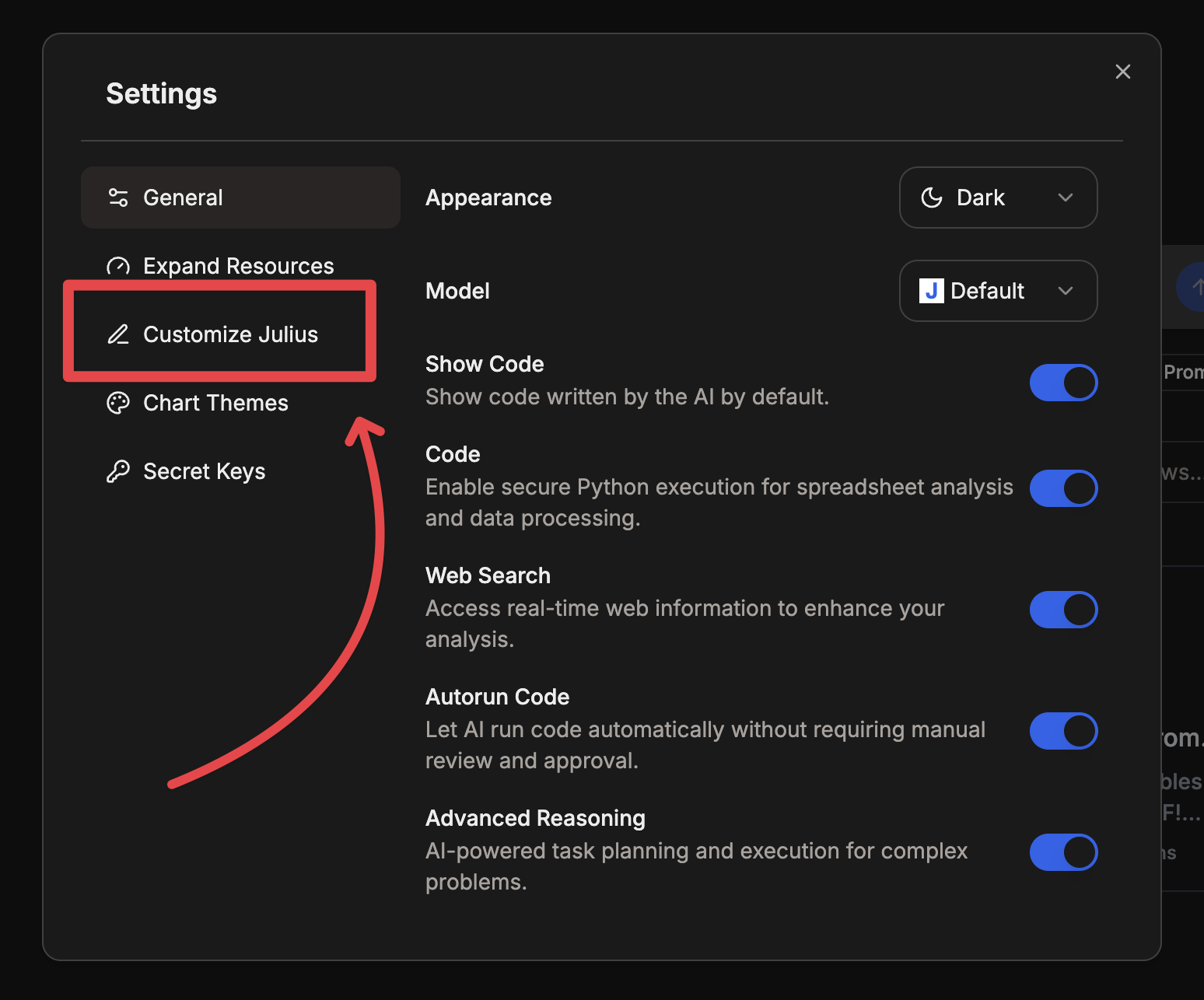Click the up-arrow send button behind the dialog
Image resolution: width=1204 pixels, height=1000 pixels.
pos(1194,288)
